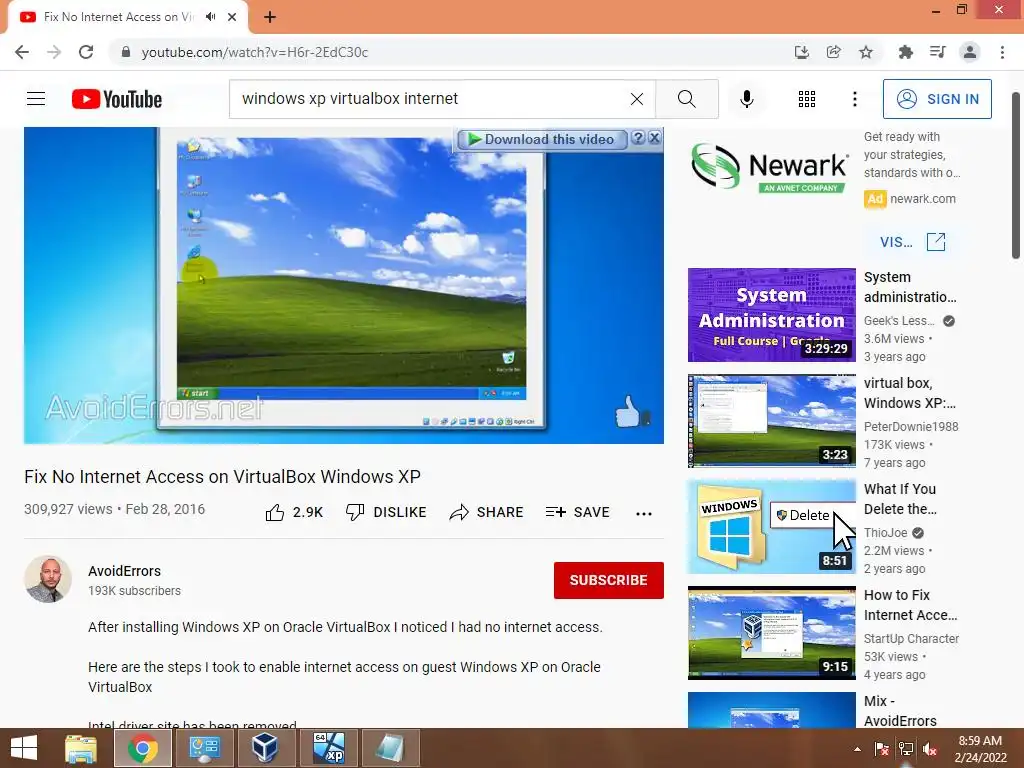Open the media control icon in Chrome toolbar

[x=938, y=52]
